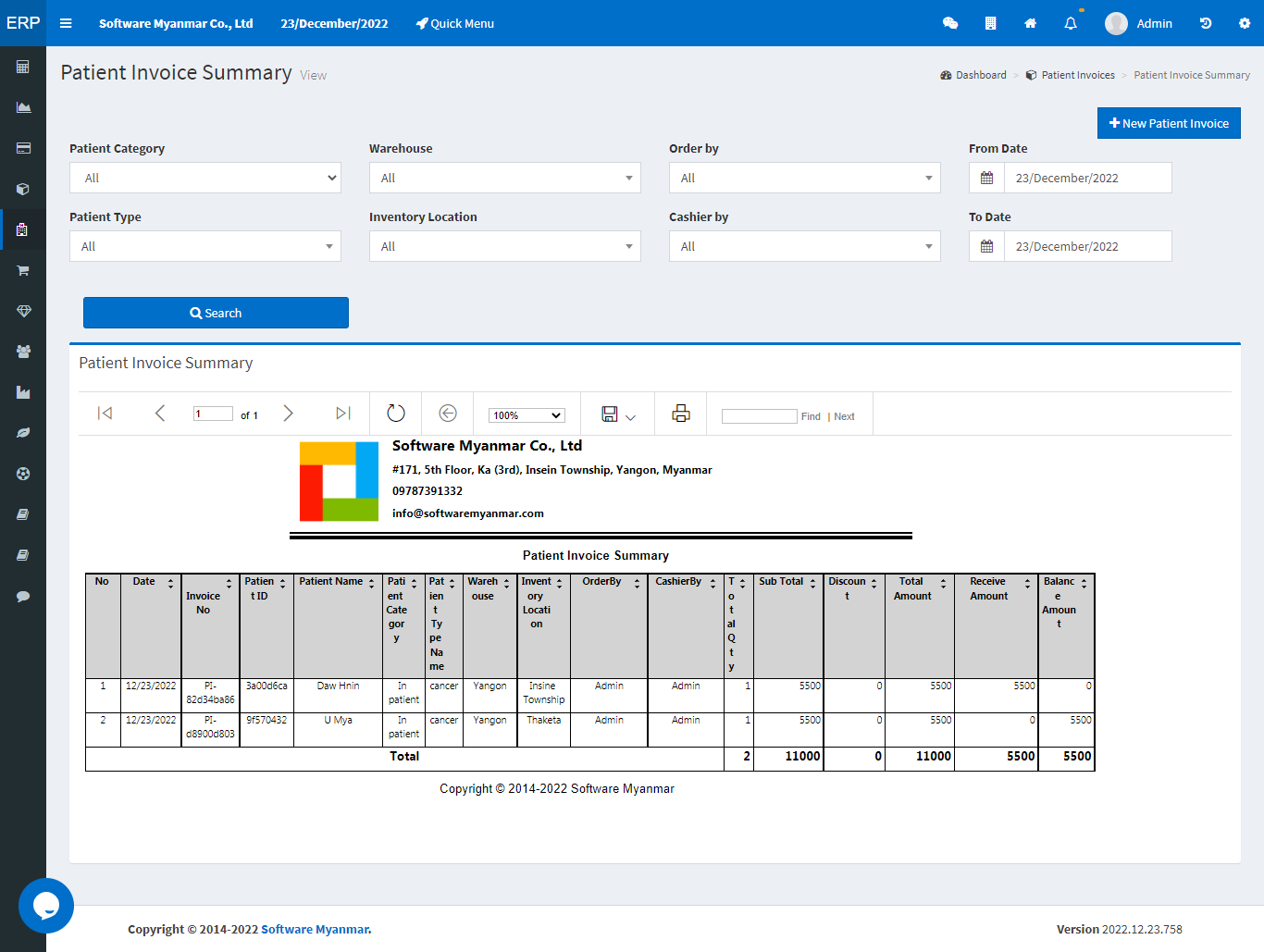Toggle the hamburger sidebar menu
Image resolution: width=1264 pixels, height=952 pixels.
66,23
